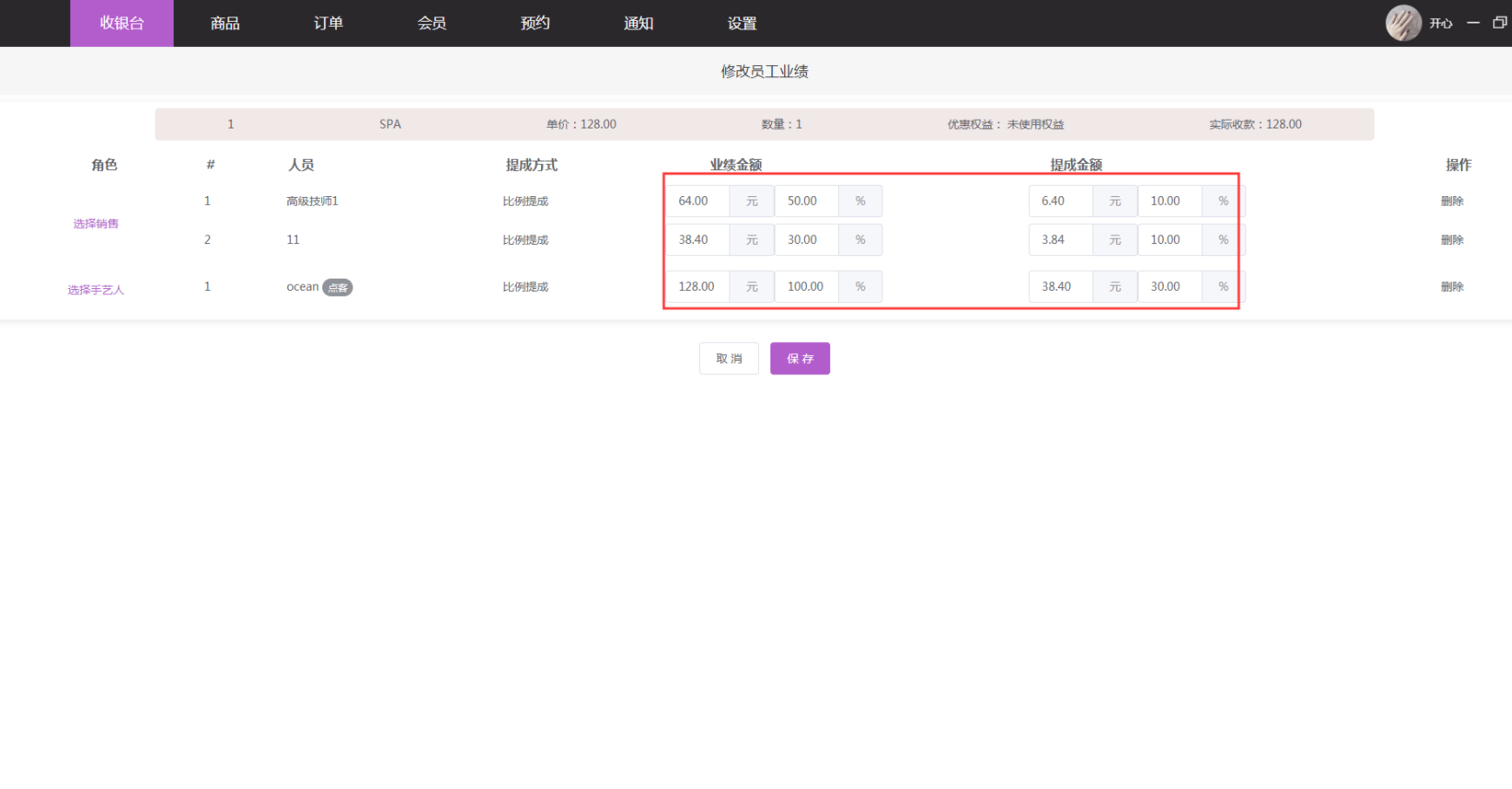Click the 人员 column header
Screen dimensions: 1512x789
300,165
